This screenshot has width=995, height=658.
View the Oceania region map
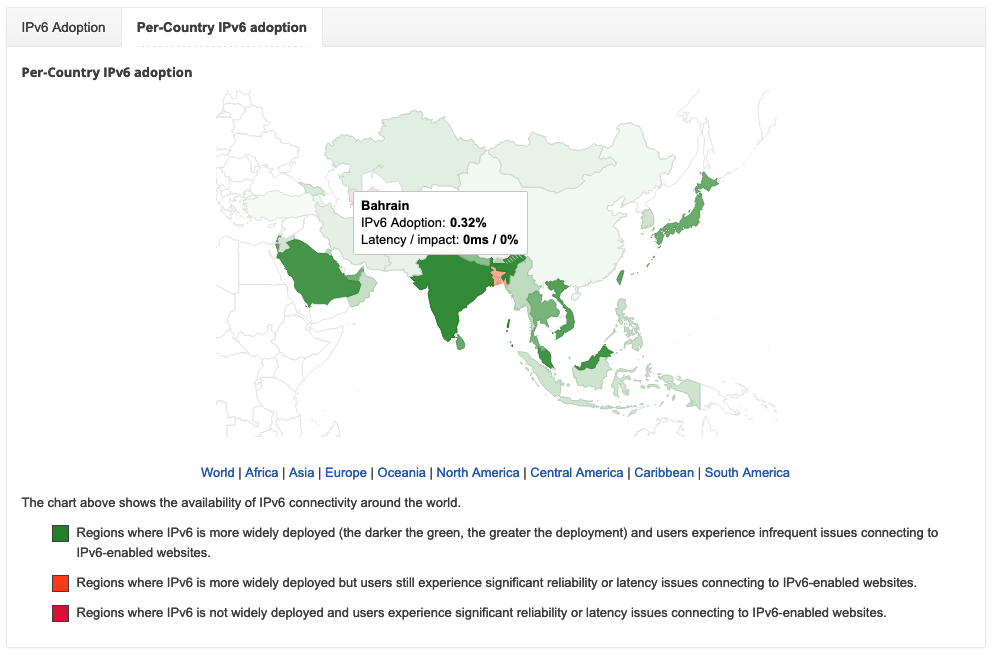(x=401, y=472)
